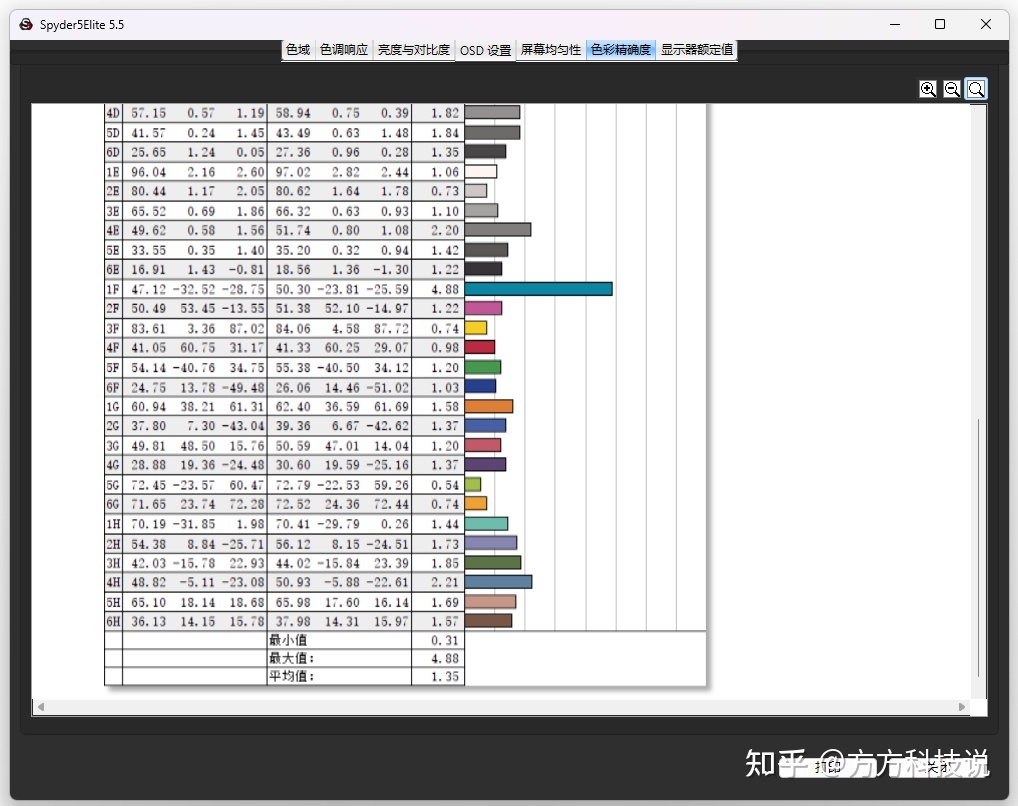Click the orange 1G color bar
Screen dimensions: 1018x806
[x=489, y=407]
